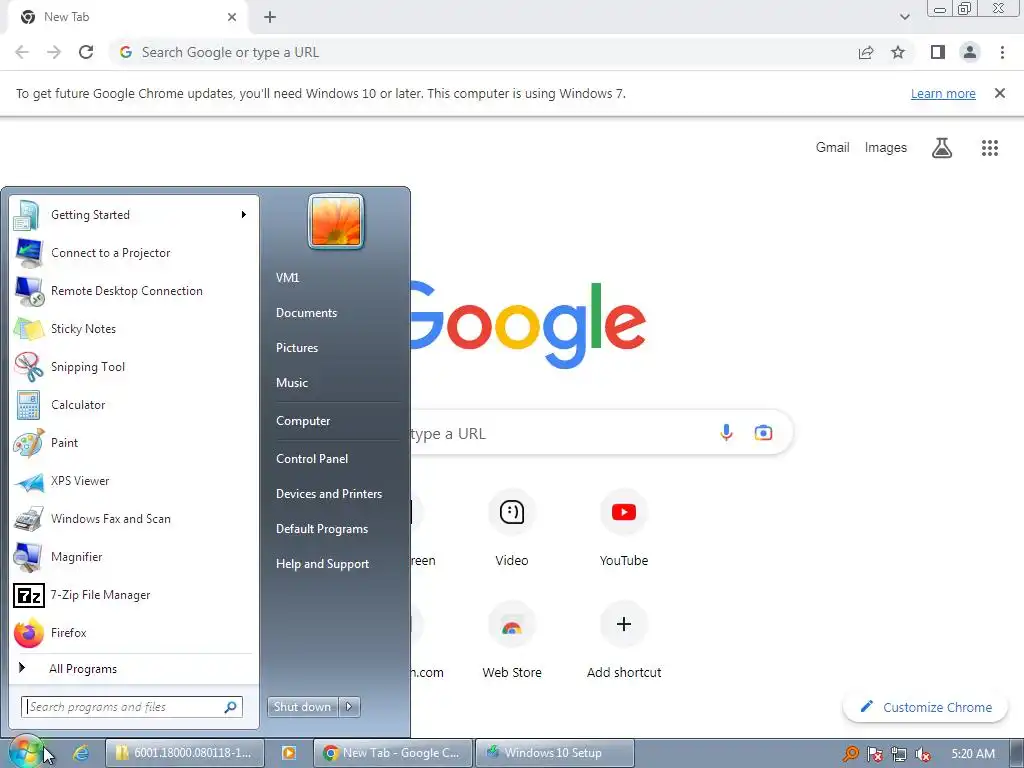Open Computer from Start menu

303,421
